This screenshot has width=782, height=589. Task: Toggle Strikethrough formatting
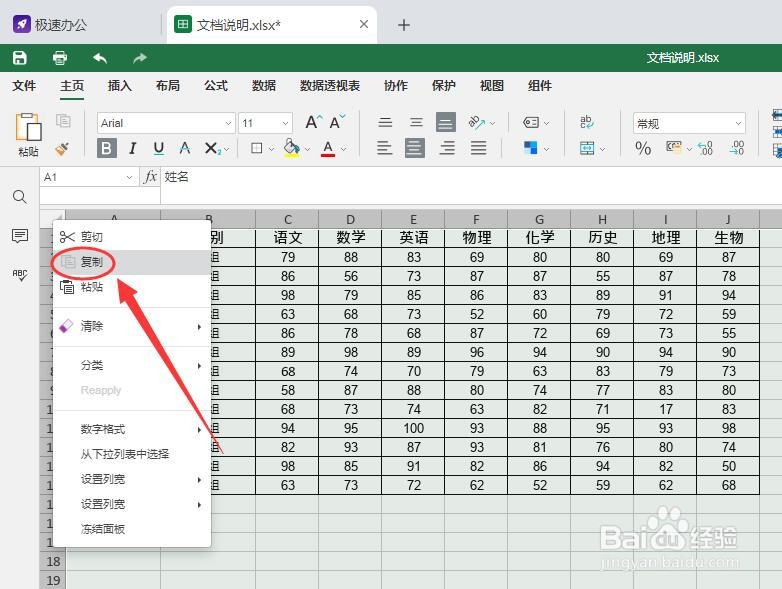click(185, 148)
